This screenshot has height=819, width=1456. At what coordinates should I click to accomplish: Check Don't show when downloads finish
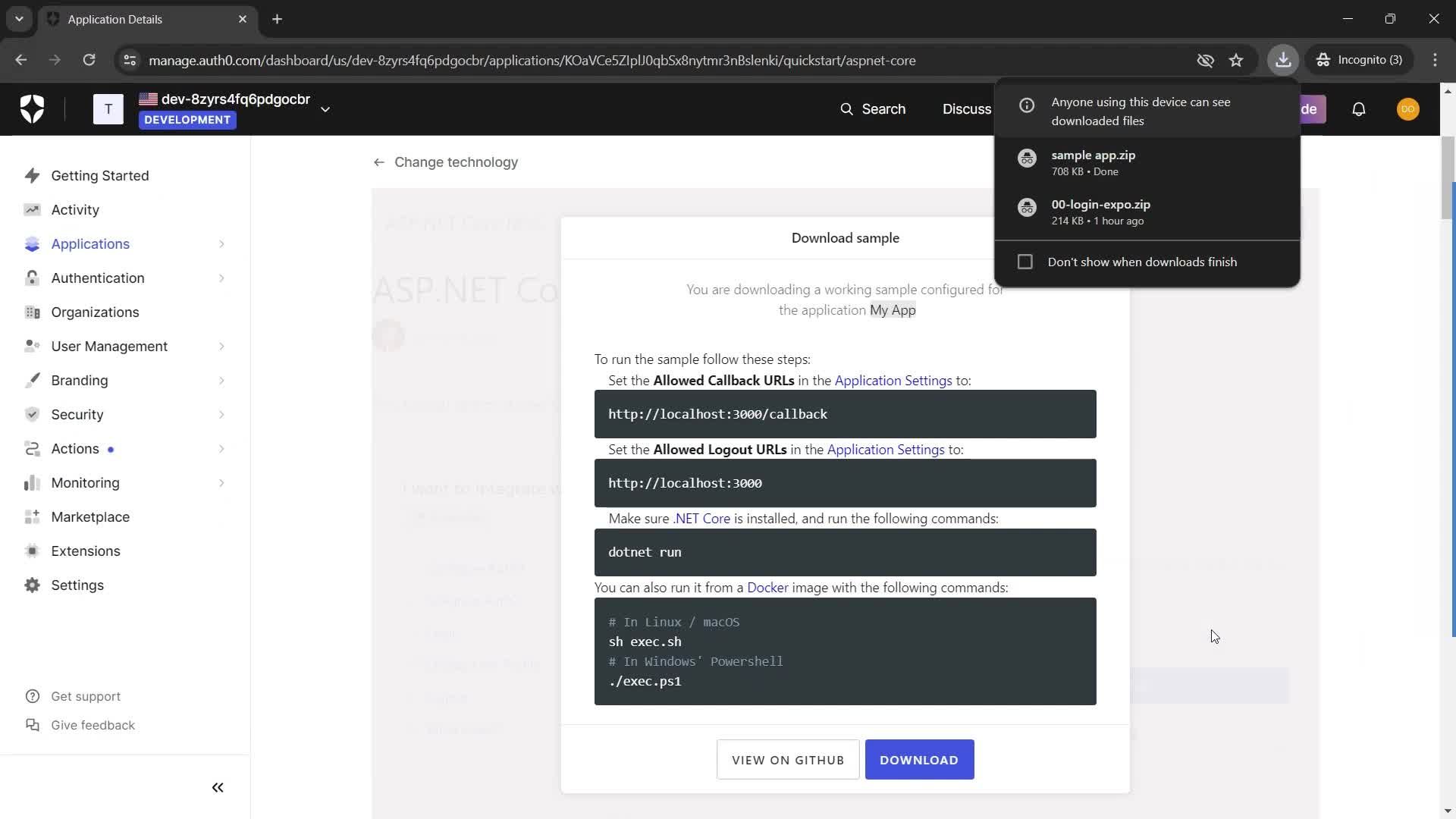[1025, 262]
